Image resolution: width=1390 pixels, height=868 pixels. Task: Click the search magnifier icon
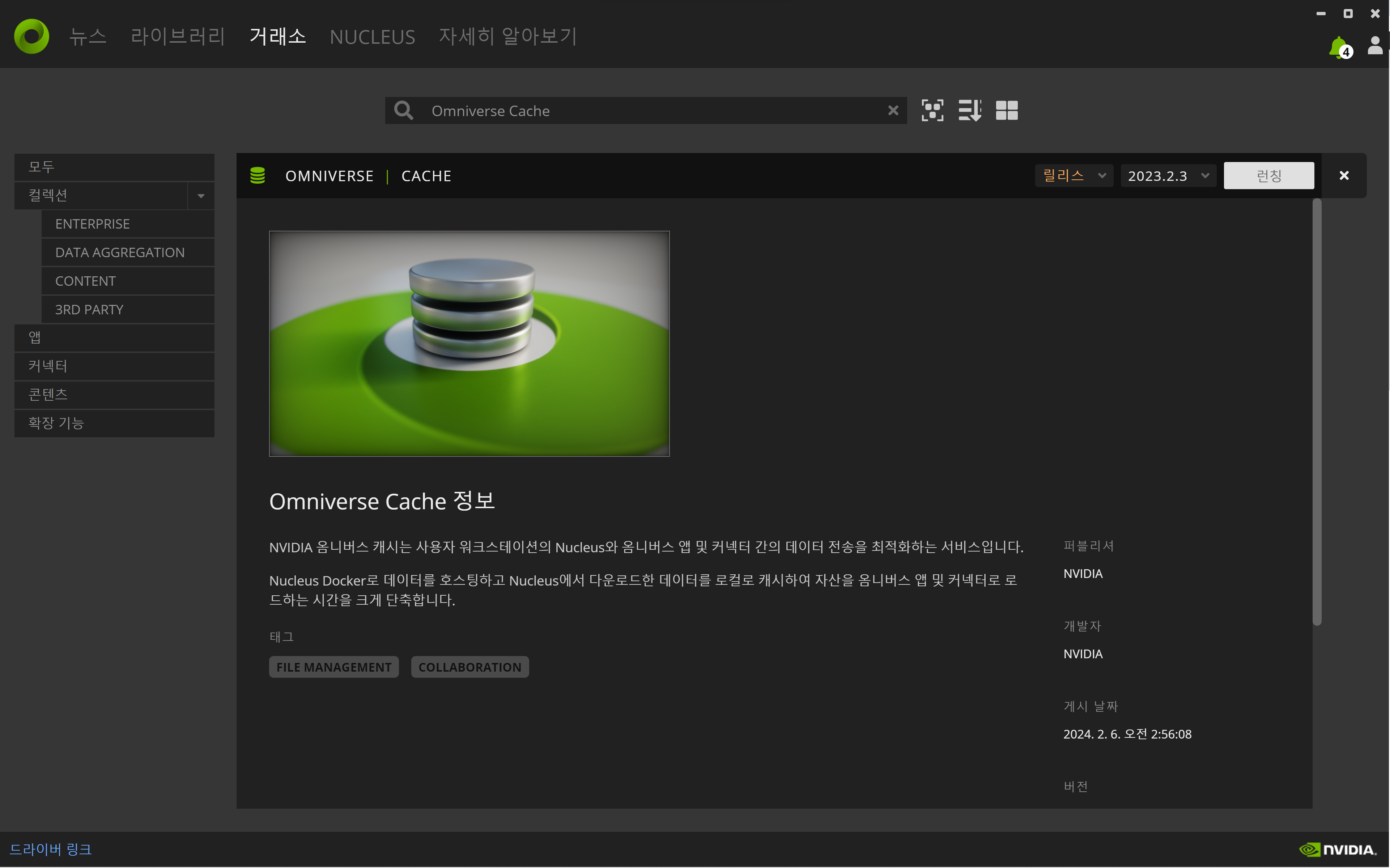(404, 111)
